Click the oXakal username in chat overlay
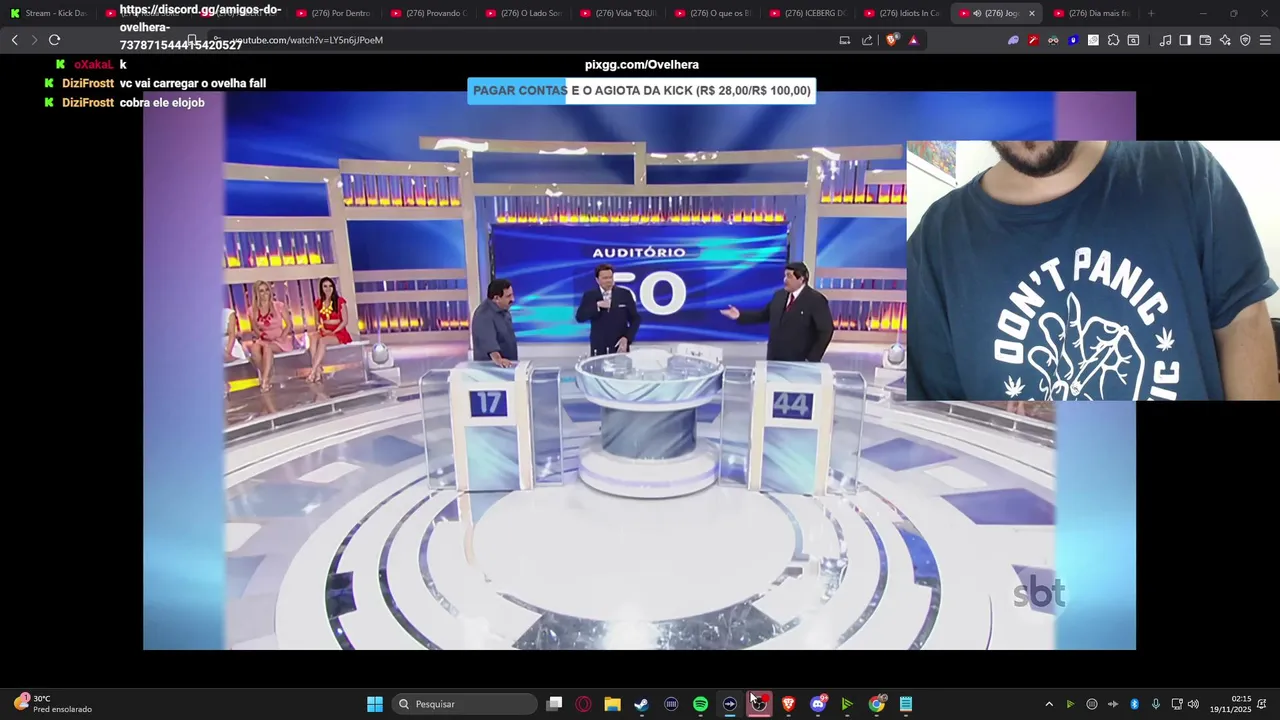 93,64
